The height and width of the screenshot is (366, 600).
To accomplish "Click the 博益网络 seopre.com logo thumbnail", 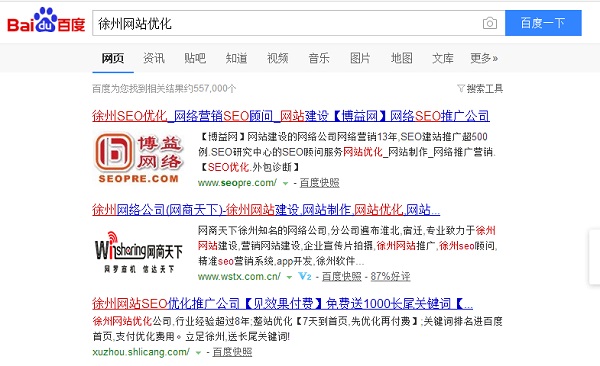I will [139, 157].
